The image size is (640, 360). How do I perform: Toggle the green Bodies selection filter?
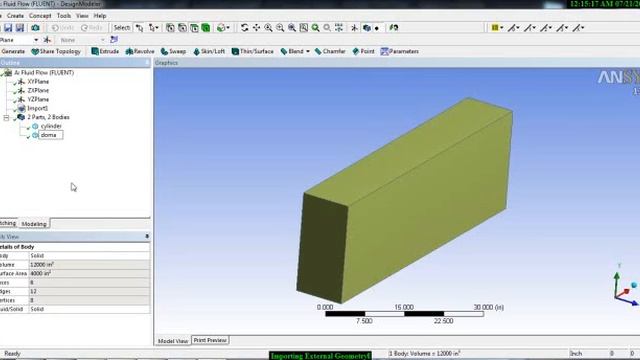tap(206, 28)
